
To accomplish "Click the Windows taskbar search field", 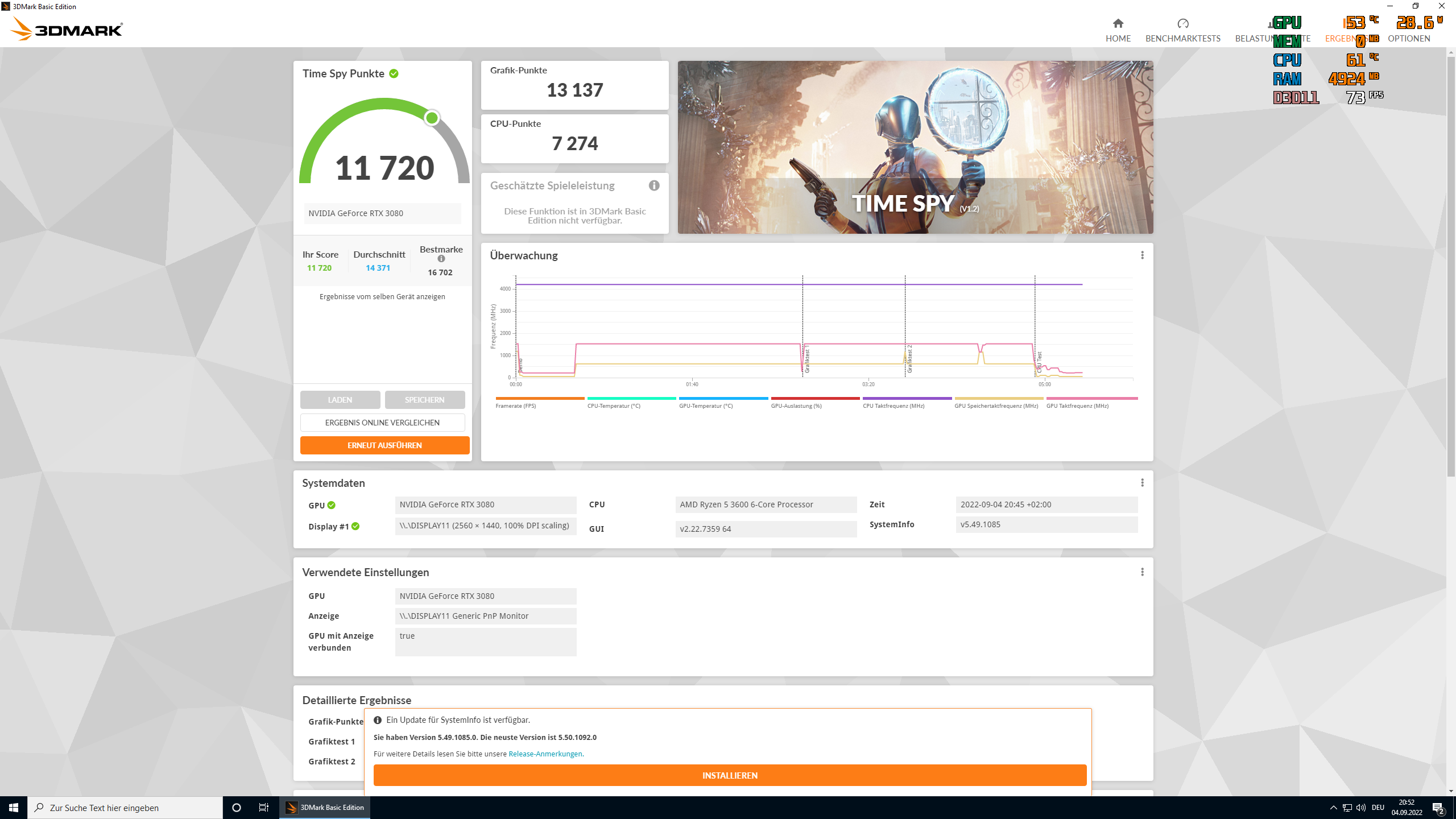I will click(125, 808).
